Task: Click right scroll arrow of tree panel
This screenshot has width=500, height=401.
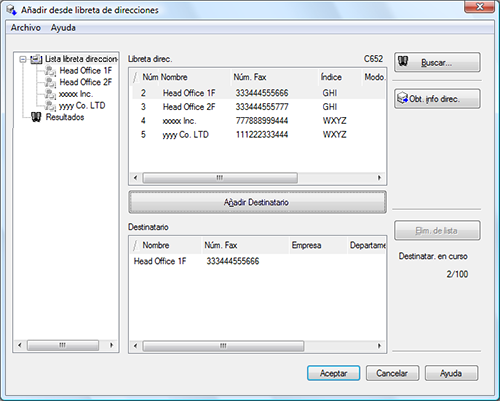Action: coord(112,345)
